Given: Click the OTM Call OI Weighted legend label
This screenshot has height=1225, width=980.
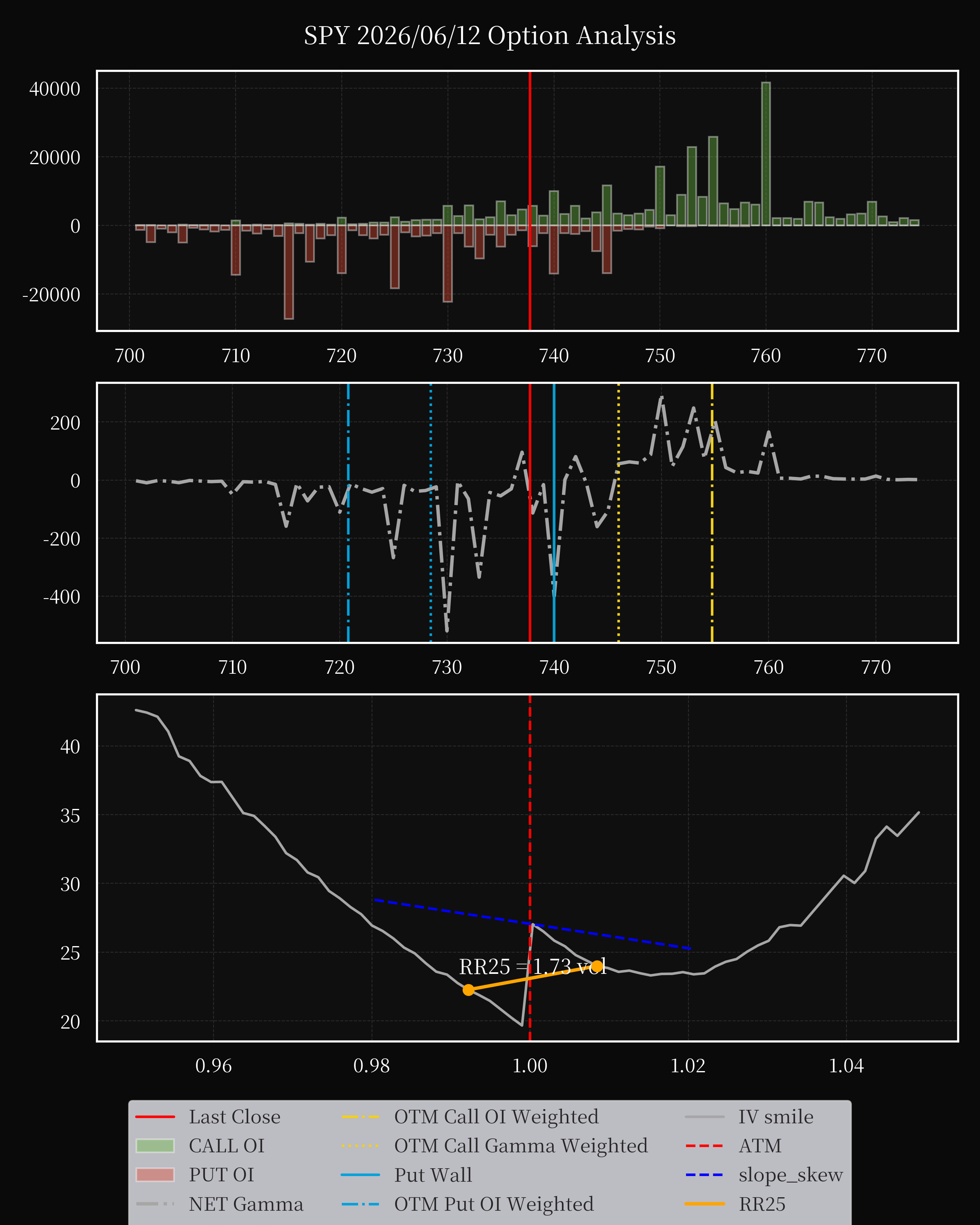Looking at the screenshot, I should [497, 1116].
